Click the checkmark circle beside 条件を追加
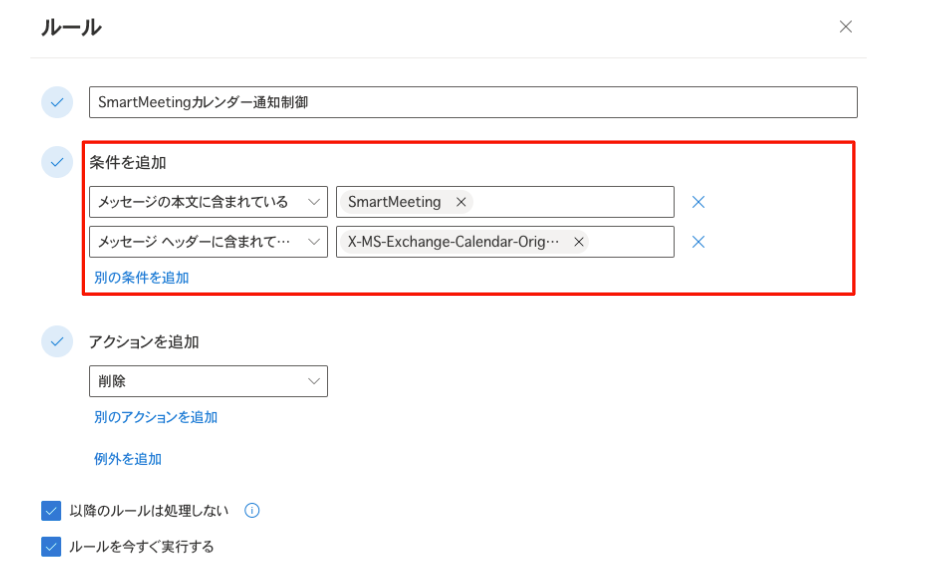Viewport: 931px width, 571px height. point(57,162)
